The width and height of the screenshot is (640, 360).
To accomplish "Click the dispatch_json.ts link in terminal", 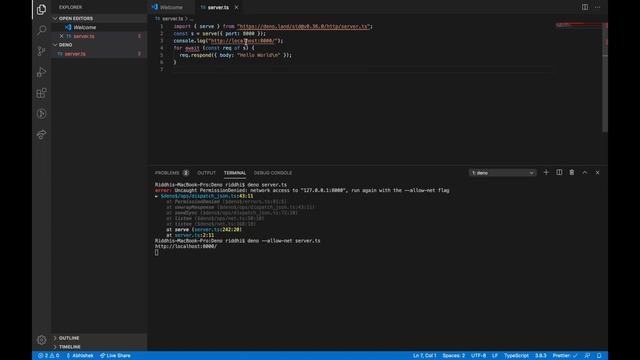I will (x=207, y=196).
